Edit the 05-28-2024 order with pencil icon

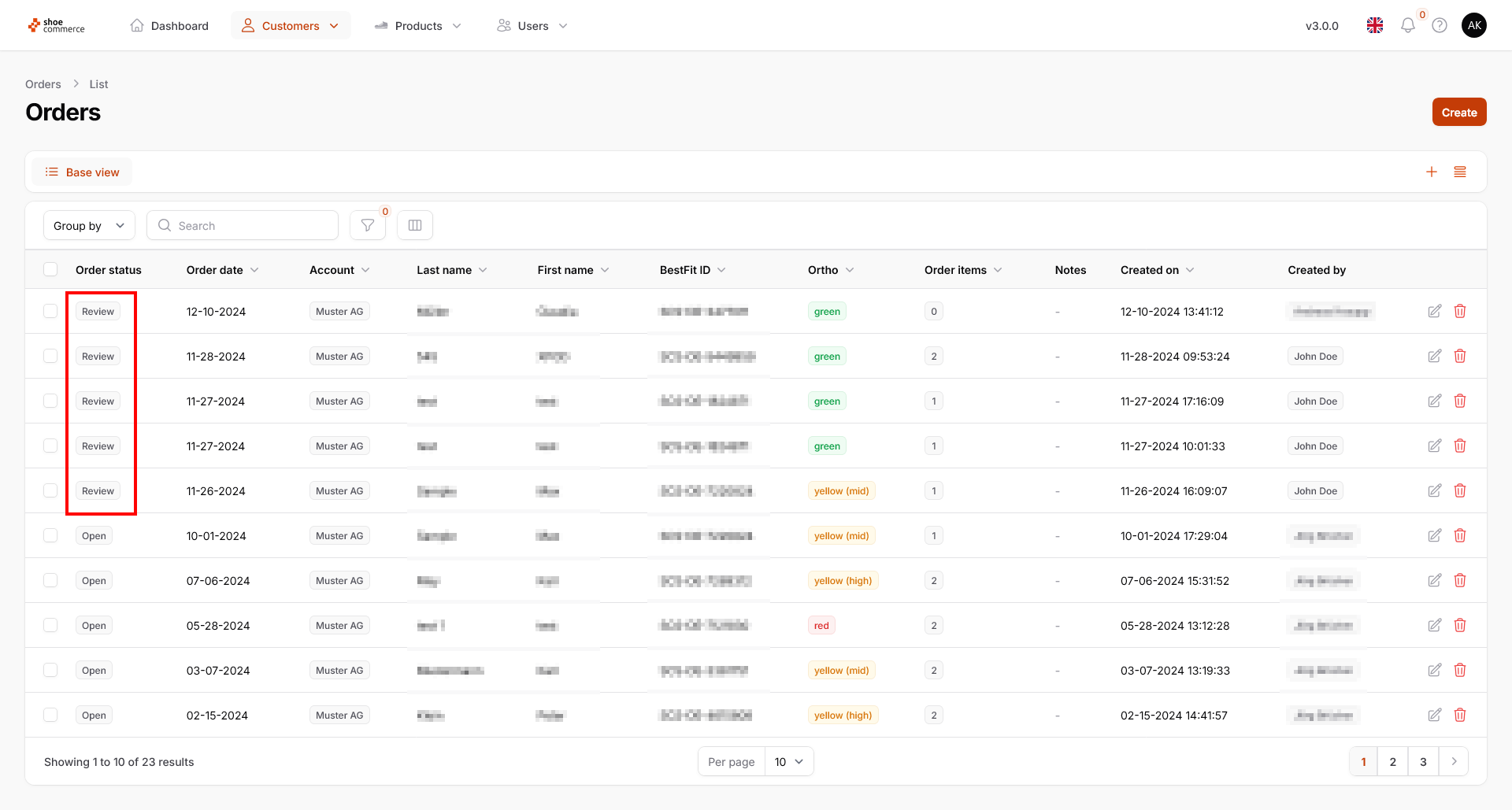[1434, 626]
